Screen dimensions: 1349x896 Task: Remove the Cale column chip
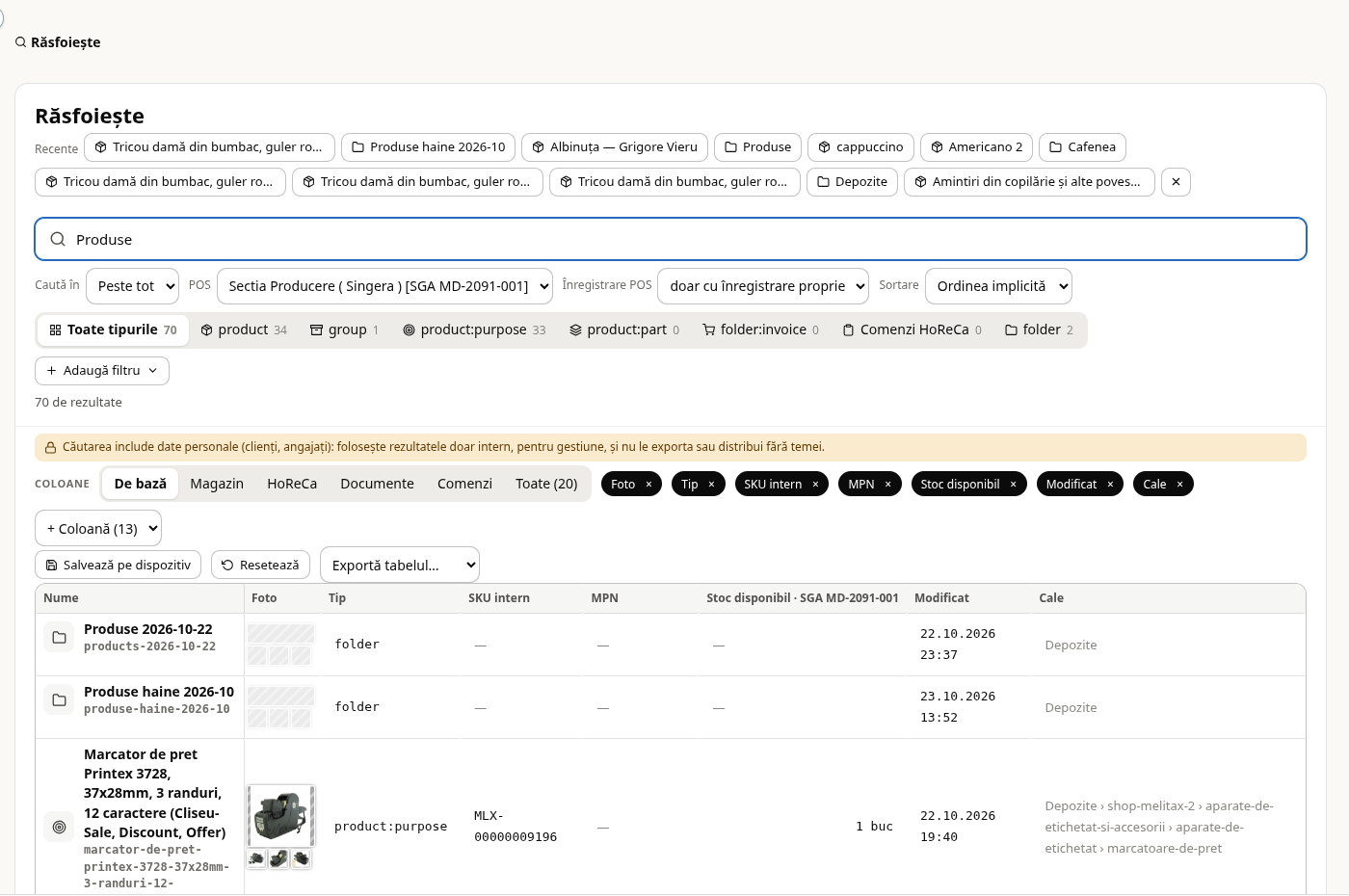pos(1179,485)
